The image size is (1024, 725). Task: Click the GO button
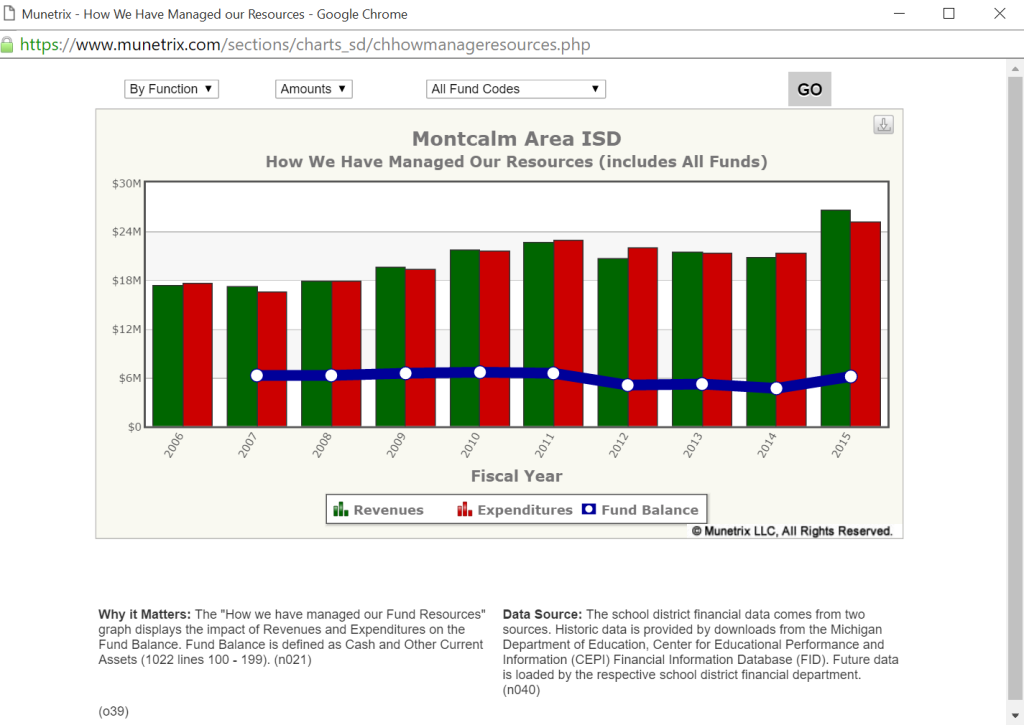(810, 89)
